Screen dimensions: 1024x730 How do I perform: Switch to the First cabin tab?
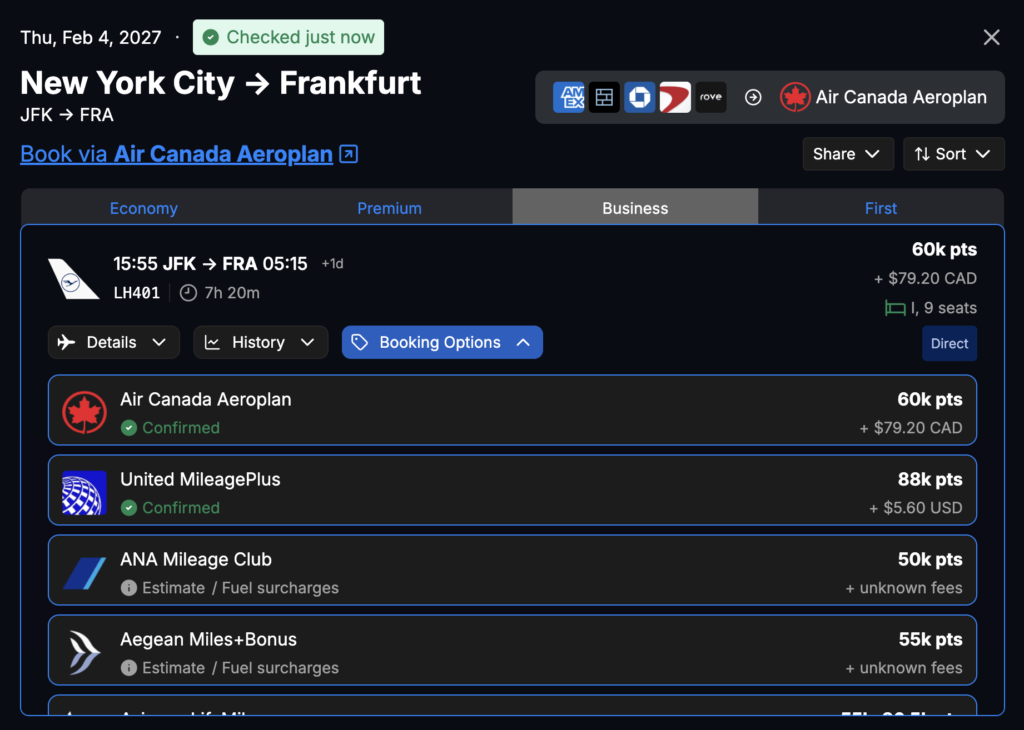point(880,208)
